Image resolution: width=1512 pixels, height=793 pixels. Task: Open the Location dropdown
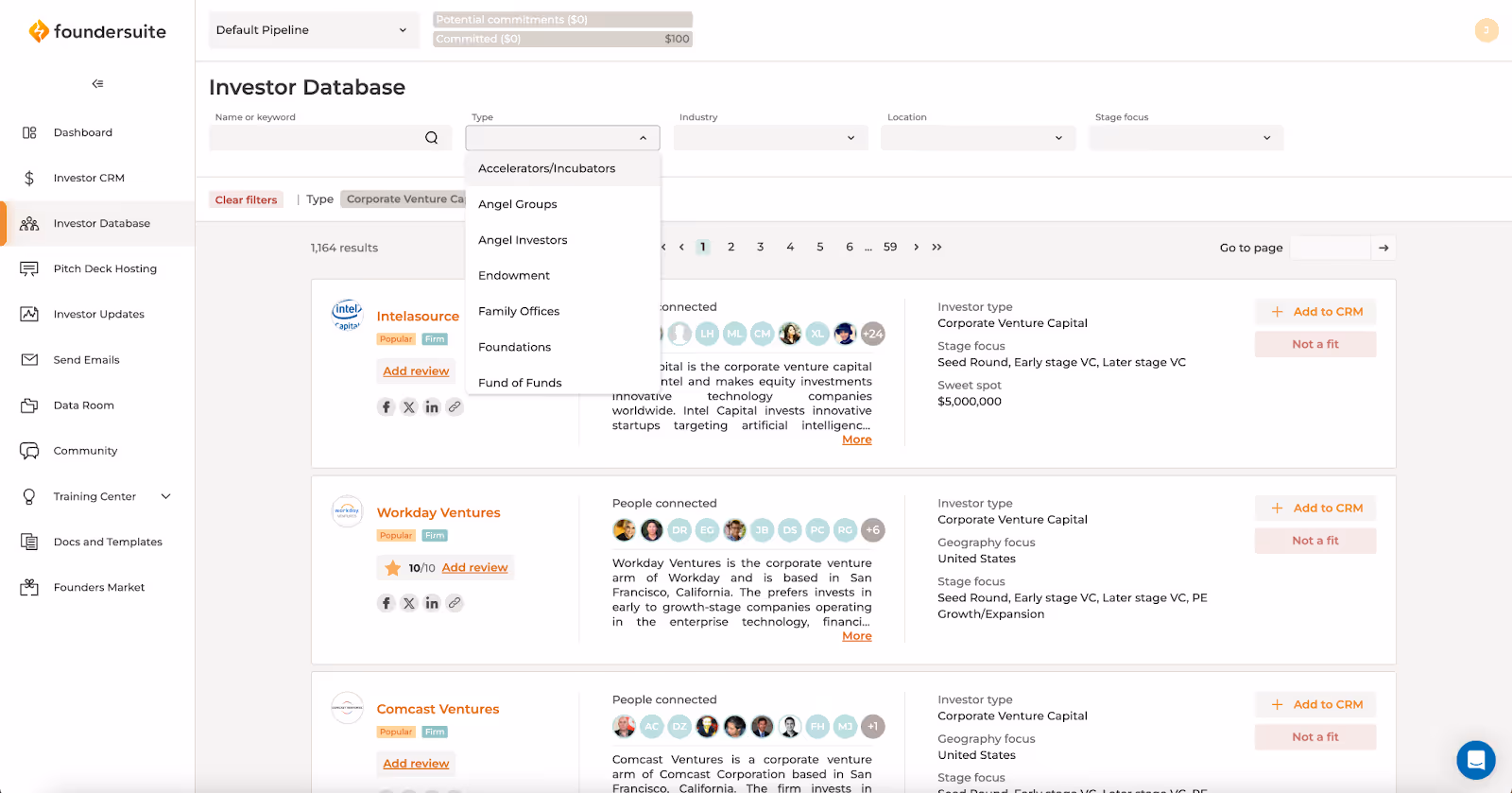point(978,138)
